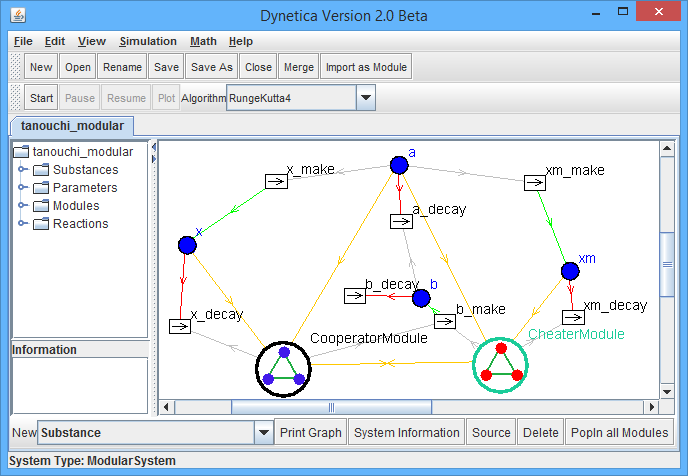Switch to the tanouchi_modular tab
Screen dimensions: 688x476
(72, 126)
